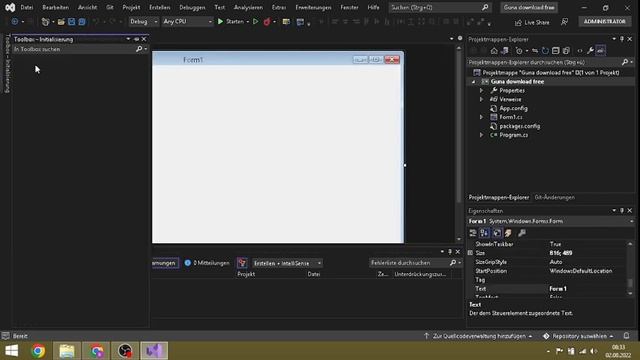Toggle auto-hide pin on Eigenschaften panel
The width and height of the screenshot is (640, 360).
pyautogui.click(x=622, y=211)
